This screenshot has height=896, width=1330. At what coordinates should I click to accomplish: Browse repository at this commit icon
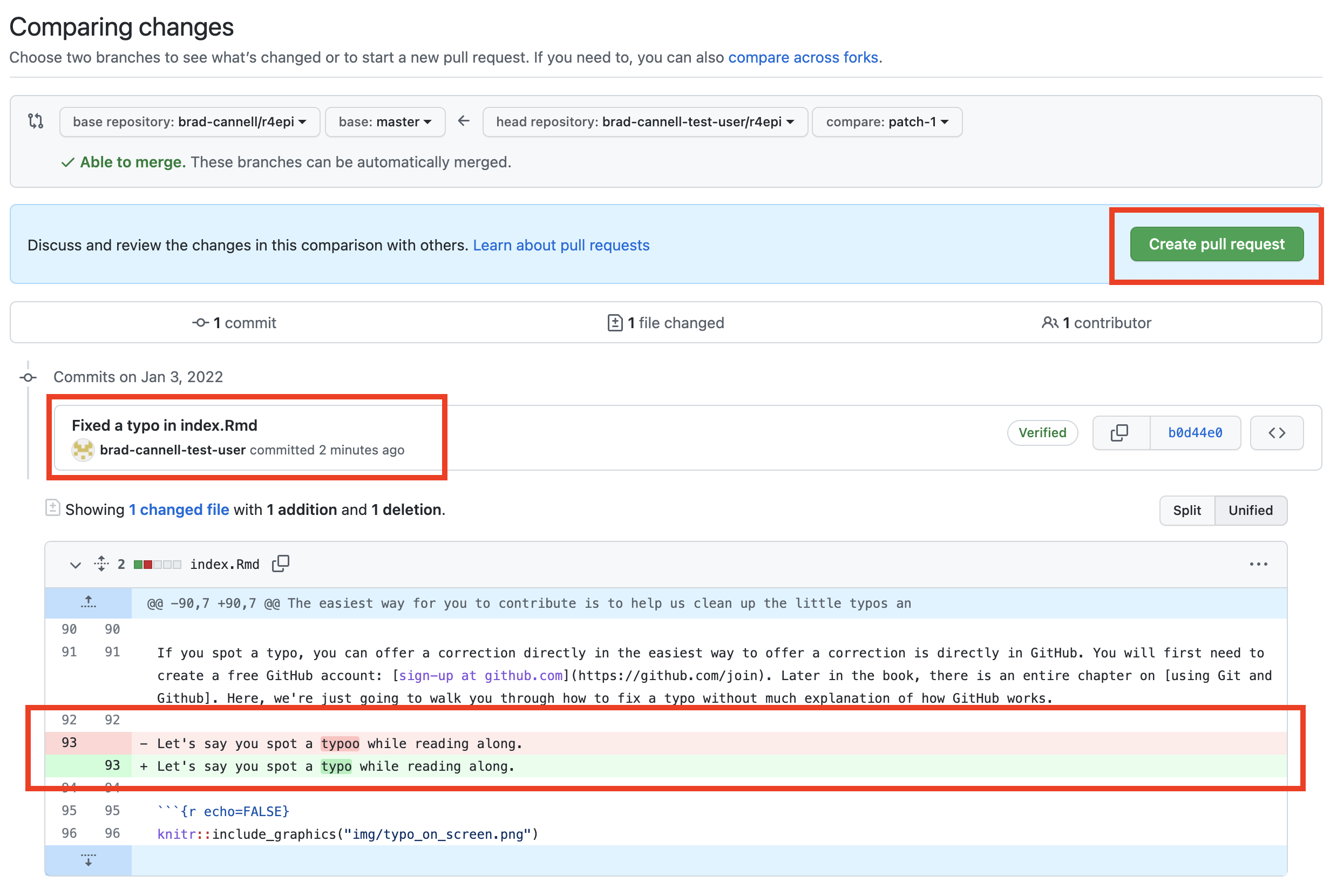1277,432
